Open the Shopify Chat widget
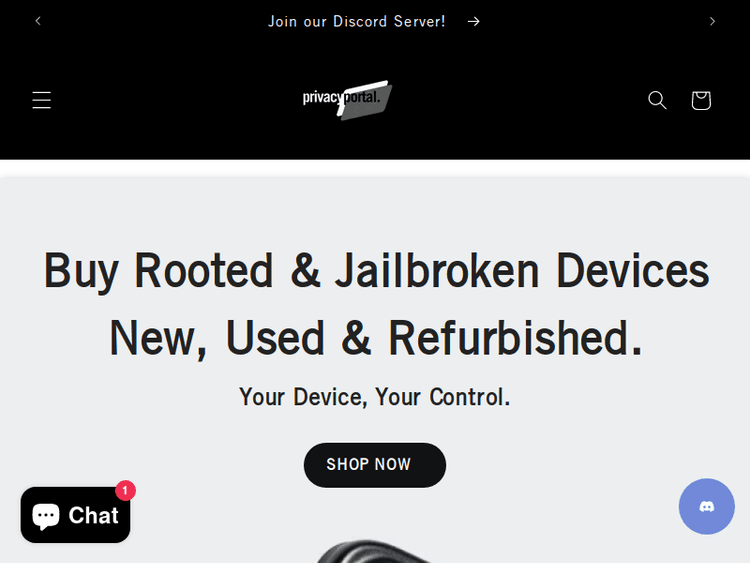Screen dimensions: 750x563 [x=76, y=515]
